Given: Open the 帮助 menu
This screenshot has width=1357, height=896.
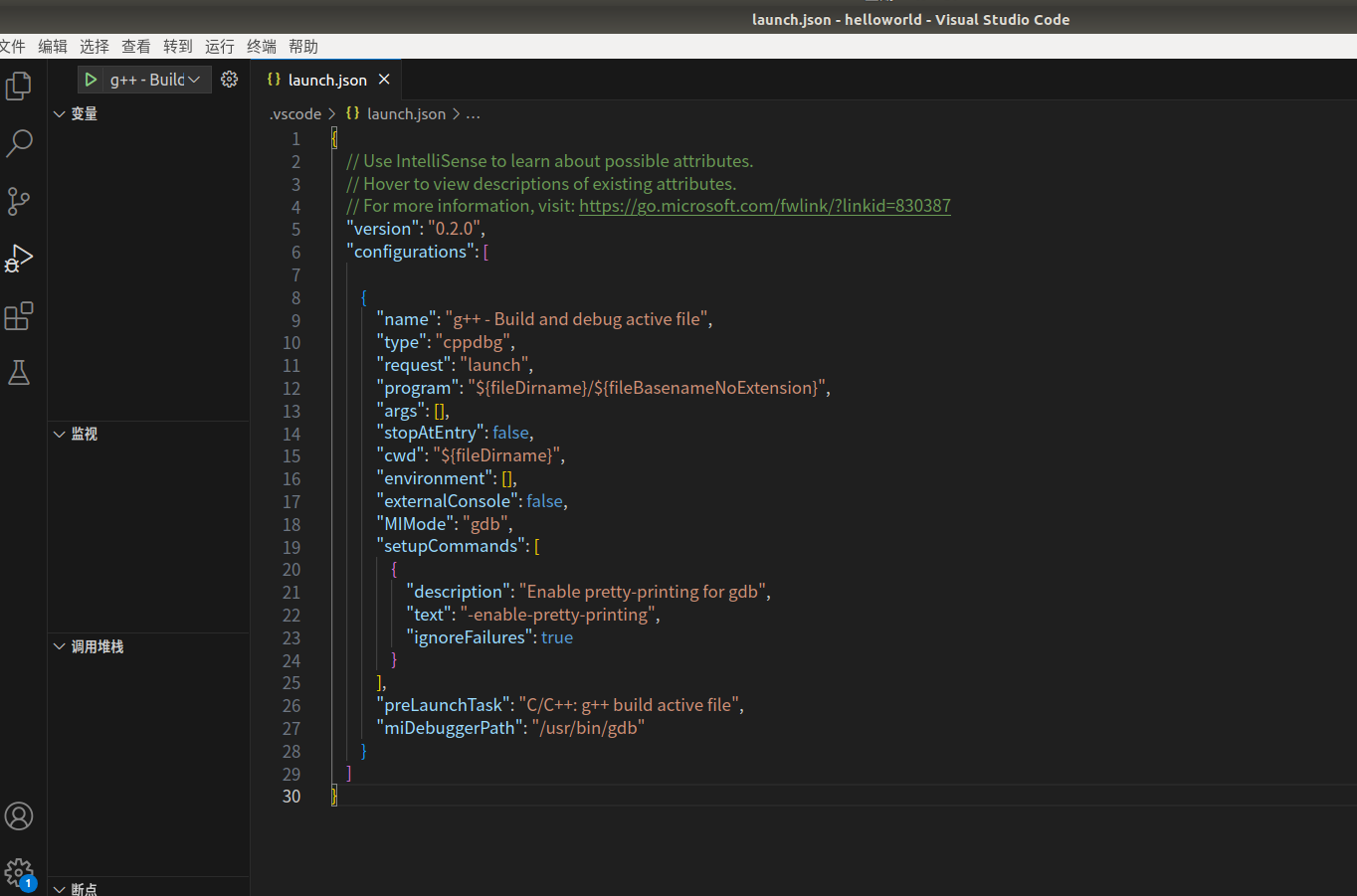Looking at the screenshot, I should click(303, 47).
